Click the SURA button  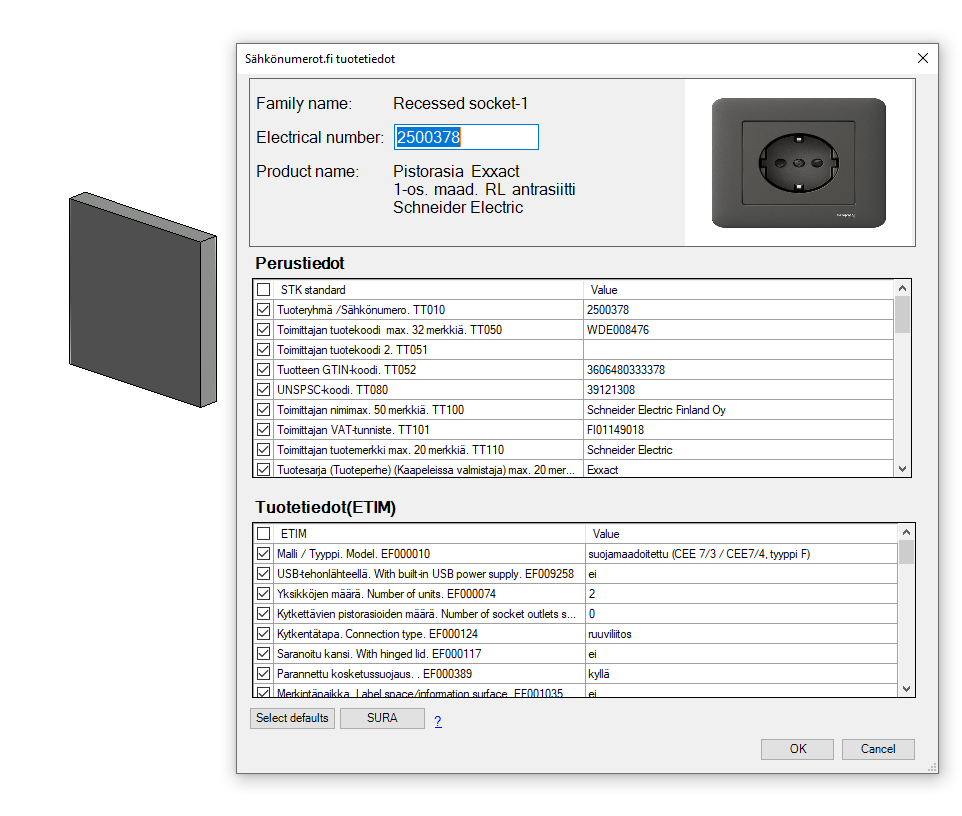coord(382,718)
